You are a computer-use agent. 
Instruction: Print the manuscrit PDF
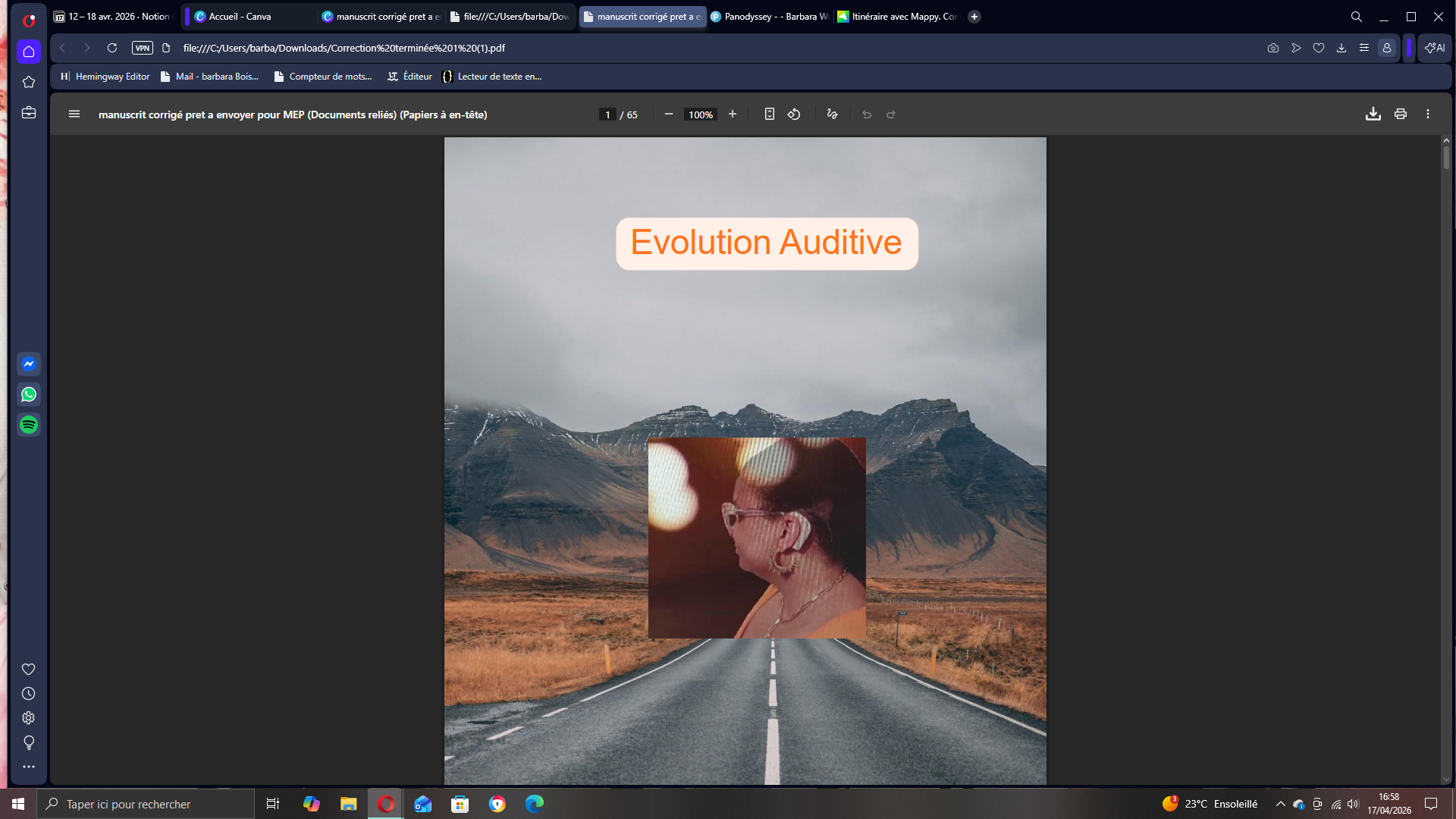(1400, 114)
